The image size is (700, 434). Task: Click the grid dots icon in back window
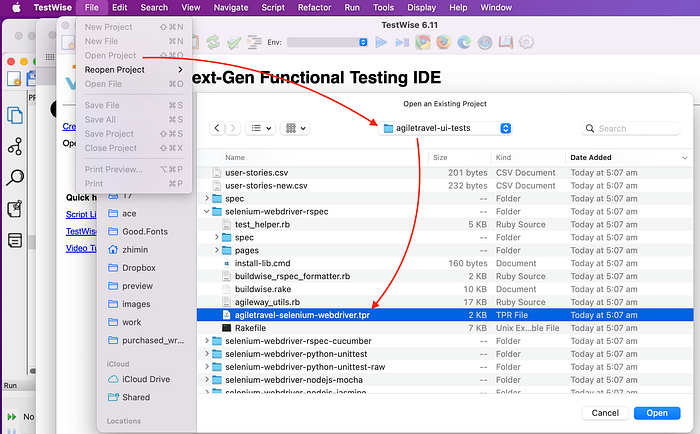[x=50, y=57]
